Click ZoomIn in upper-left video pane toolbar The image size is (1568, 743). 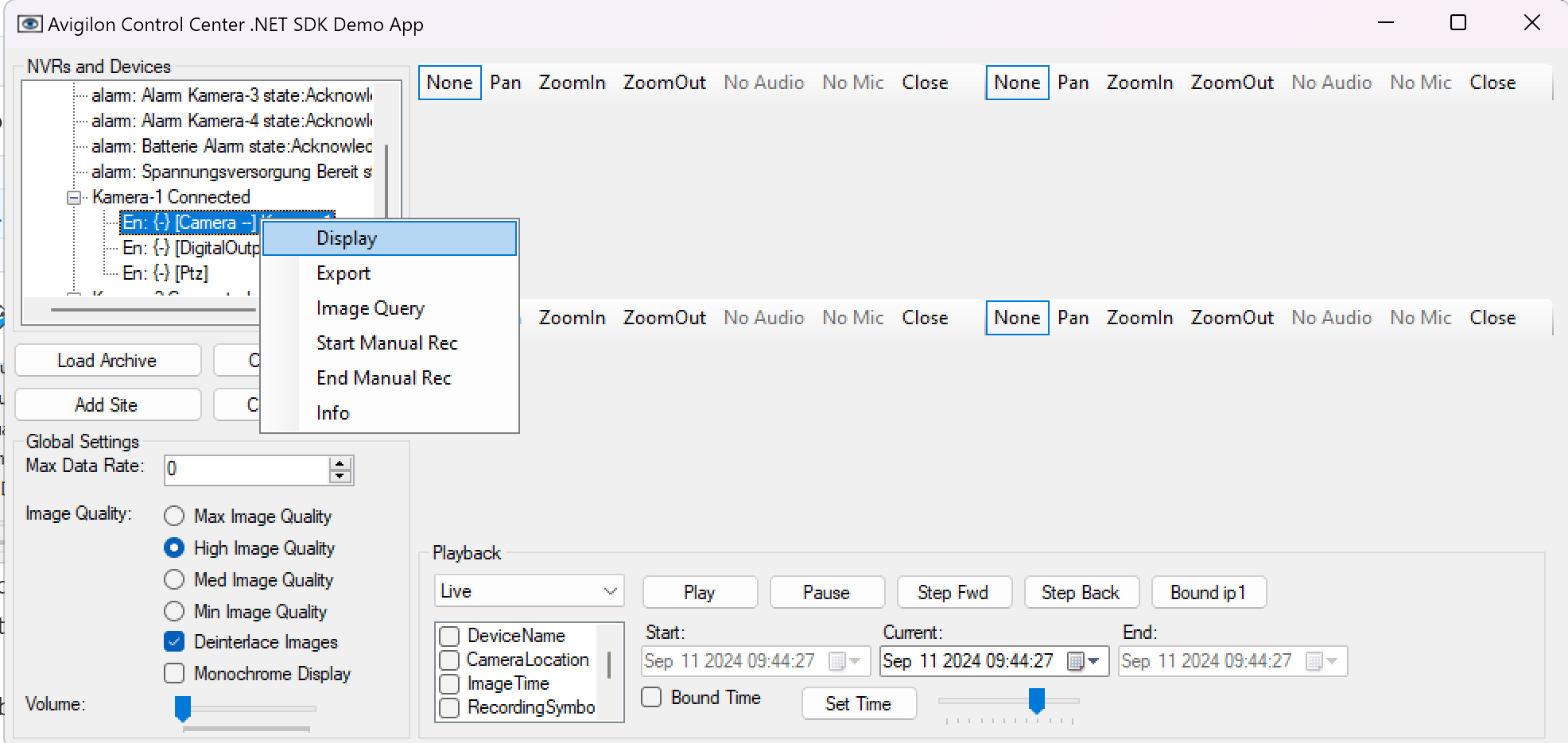pyautogui.click(x=572, y=83)
